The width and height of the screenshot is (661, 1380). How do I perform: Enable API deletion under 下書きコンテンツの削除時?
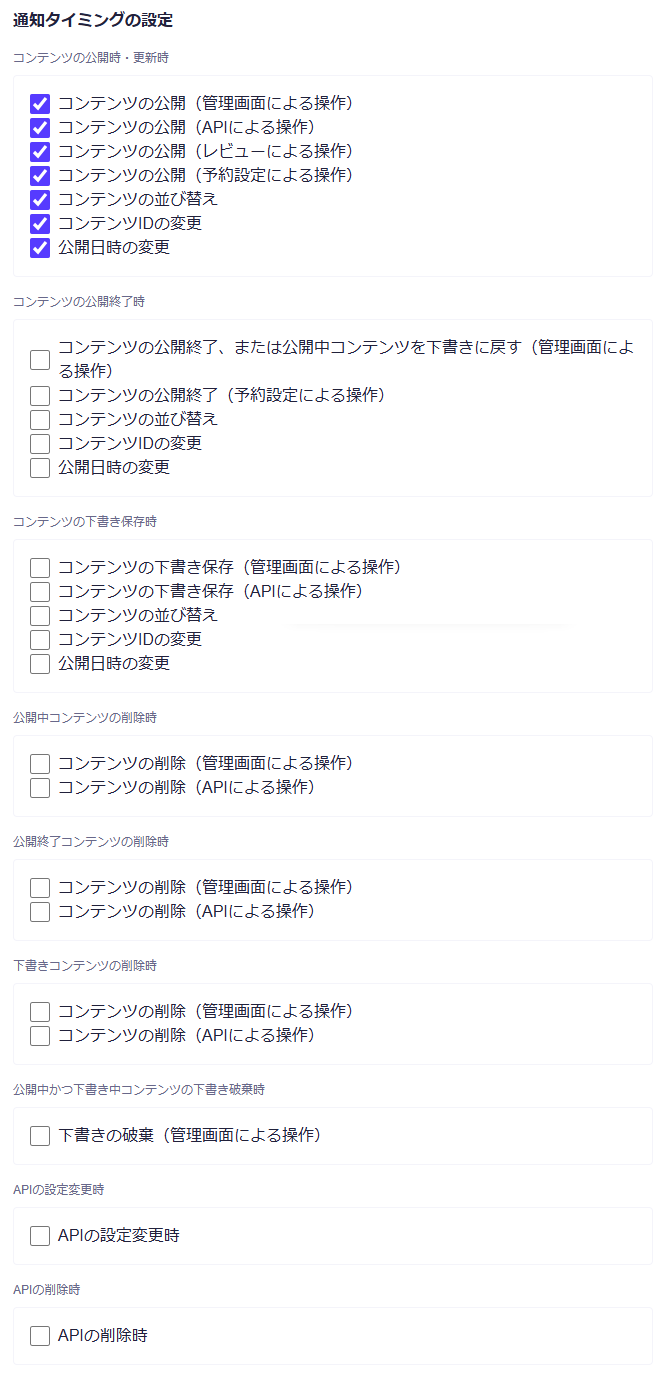click(x=40, y=1035)
